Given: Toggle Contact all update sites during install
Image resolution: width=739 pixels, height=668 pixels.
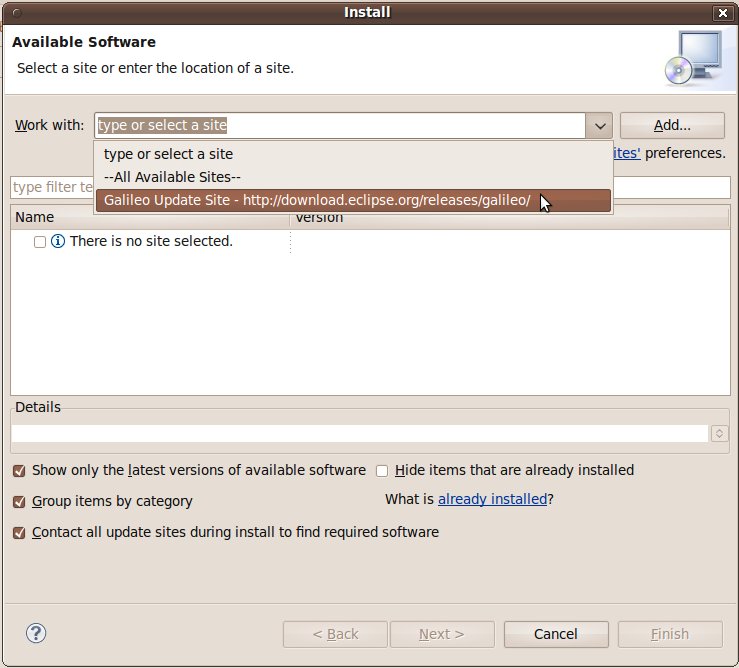Looking at the screenshot, I should click(19, 532).
